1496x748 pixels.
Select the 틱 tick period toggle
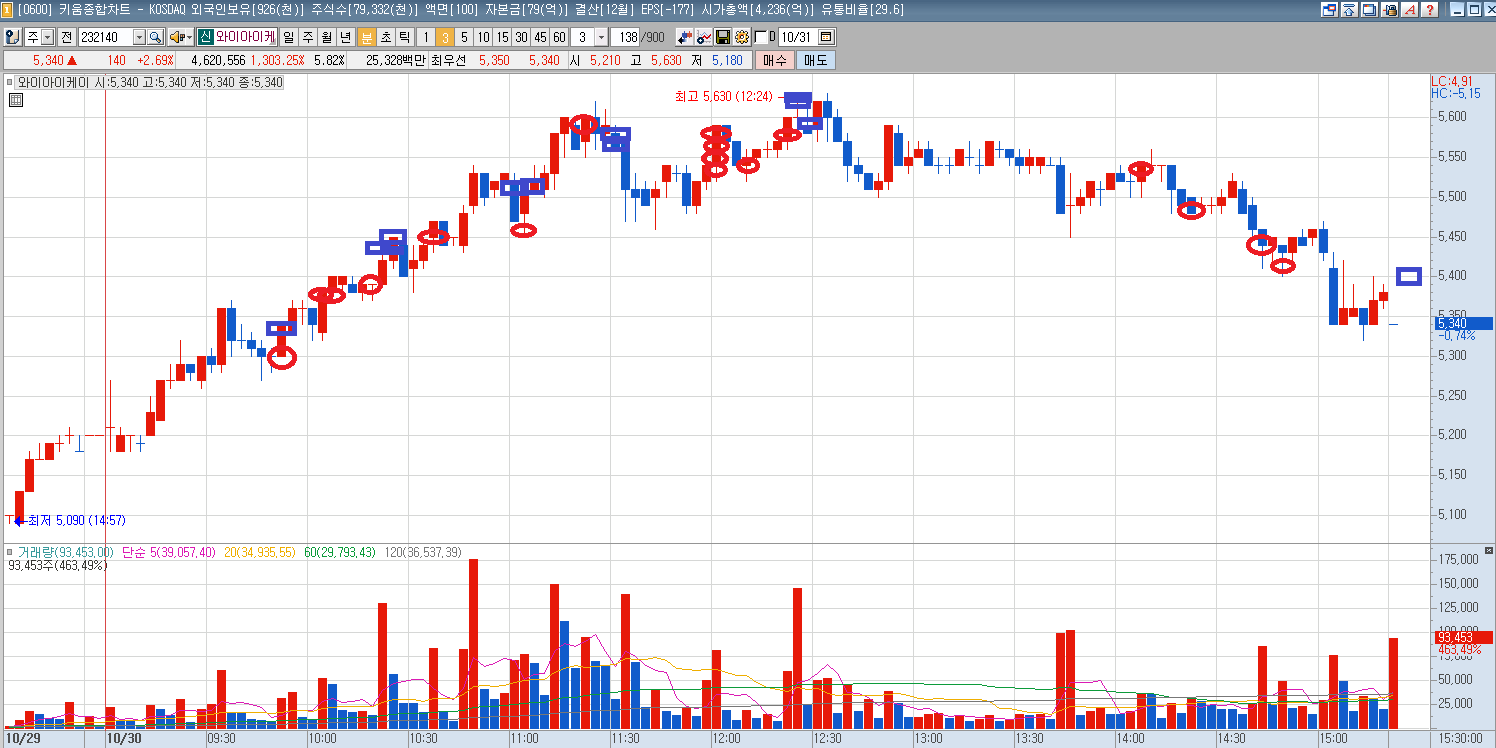click(x=404, y=37)
